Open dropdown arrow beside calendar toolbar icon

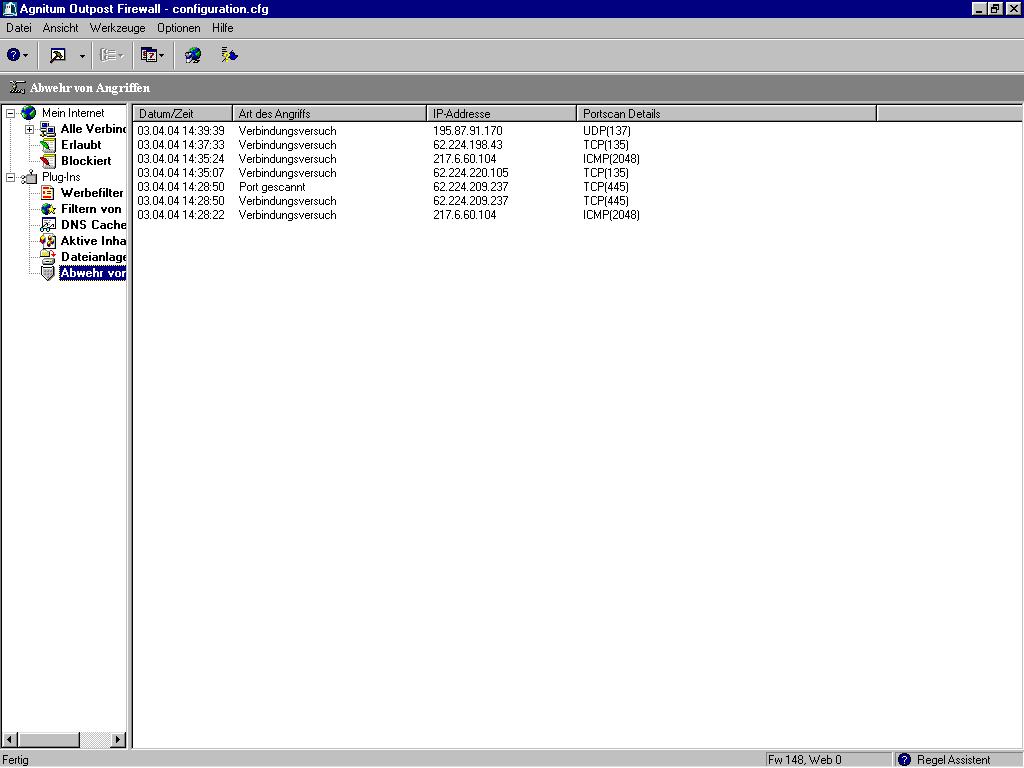(x=162, y=56)
